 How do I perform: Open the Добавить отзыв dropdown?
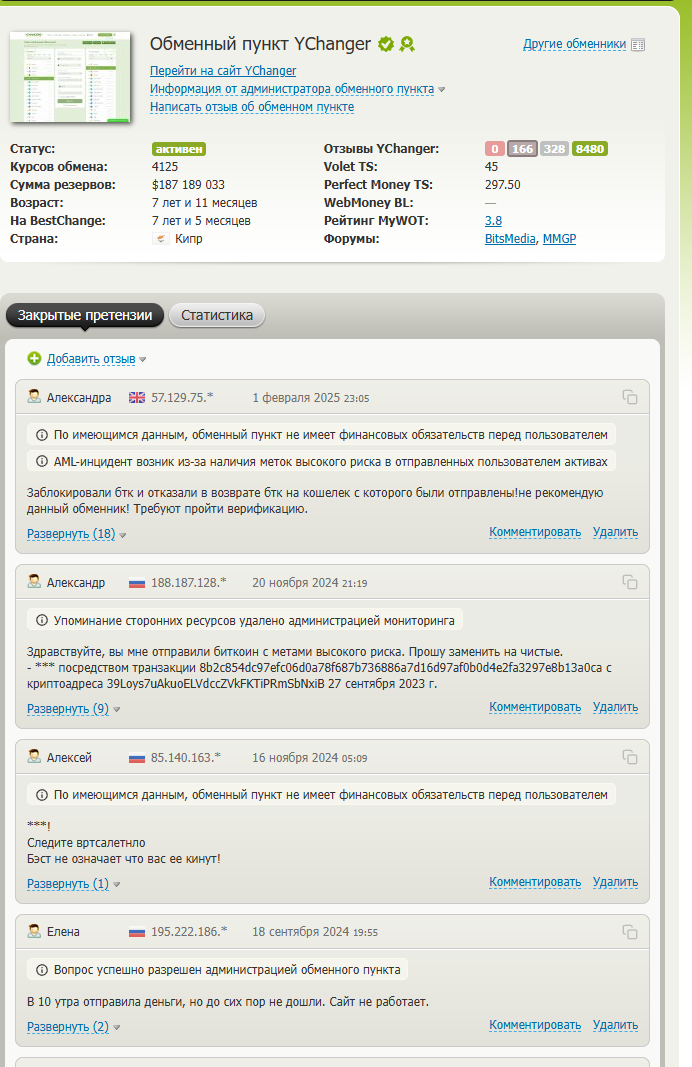tap(91, 359)
